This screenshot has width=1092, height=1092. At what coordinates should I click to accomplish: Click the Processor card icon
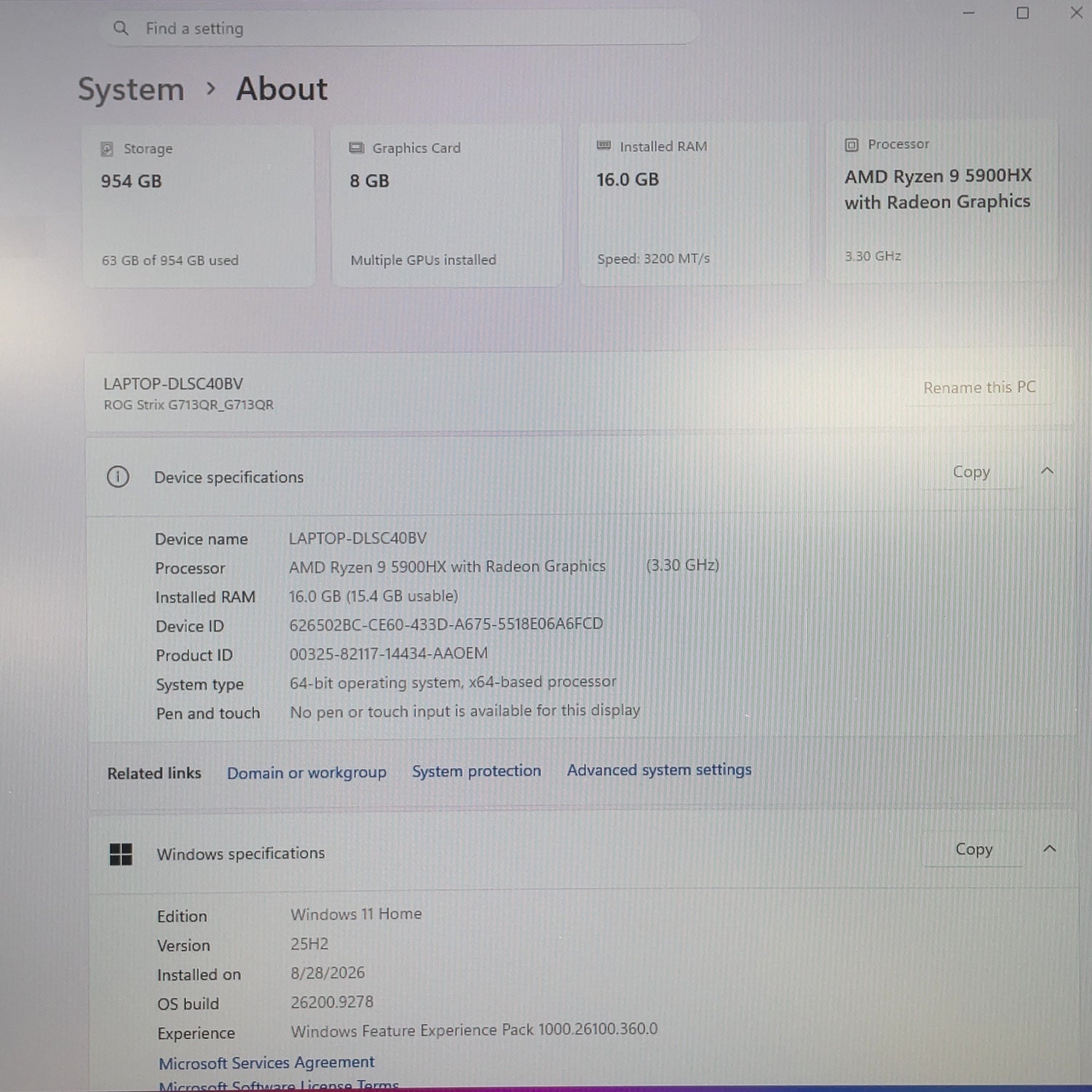[852, 145]
